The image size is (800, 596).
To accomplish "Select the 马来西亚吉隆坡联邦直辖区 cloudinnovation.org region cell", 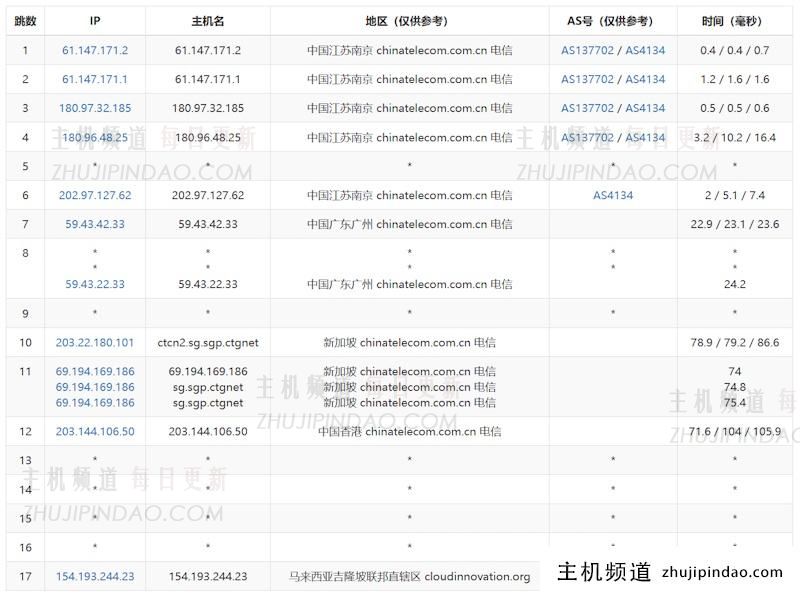I will click(409, 577).
